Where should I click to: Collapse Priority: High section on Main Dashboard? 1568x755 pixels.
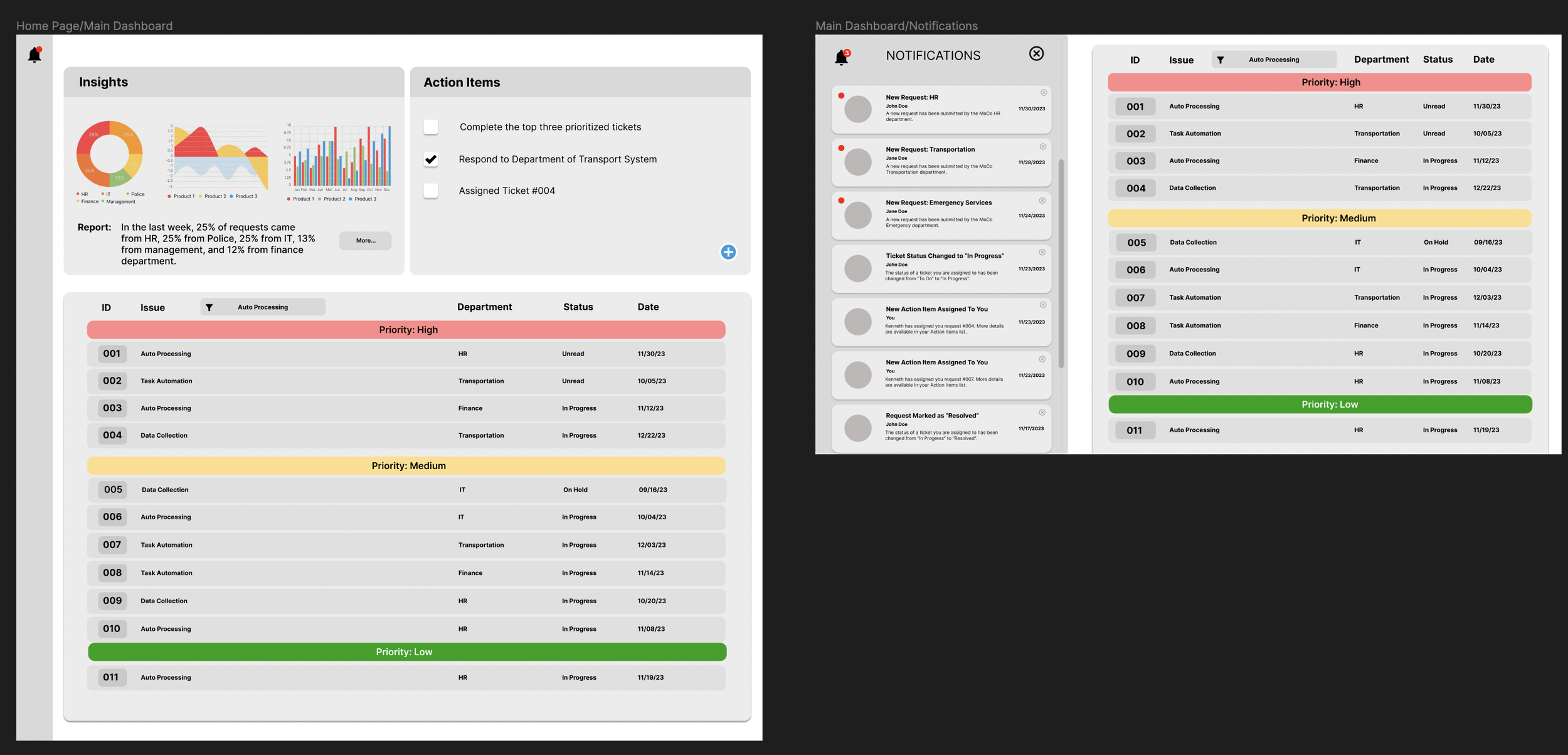tap(406, 330)
